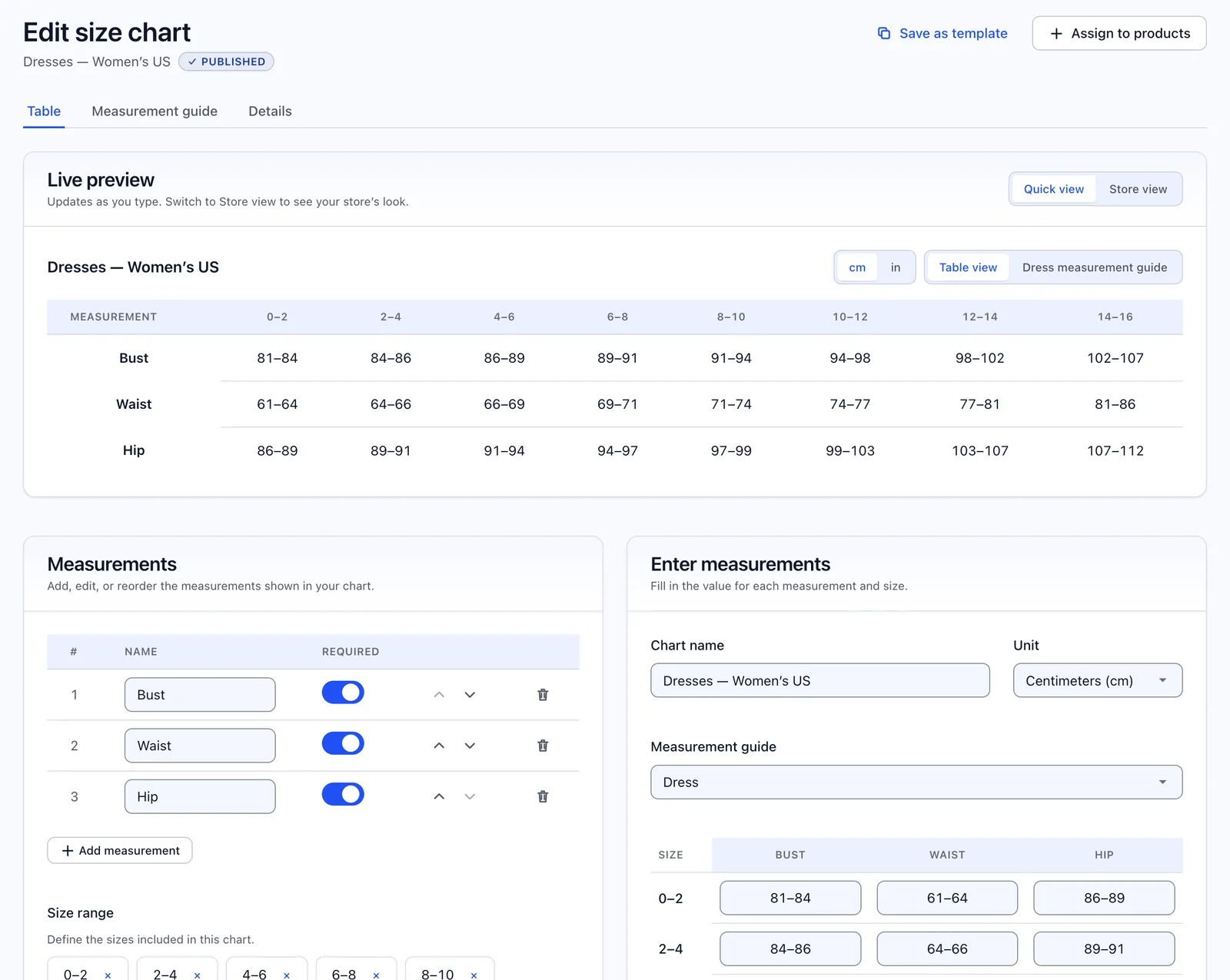Remove the 2–4 size chip
Image resolution: width=1230 pixels, height=980 pixels.
(x=198, y=975)
